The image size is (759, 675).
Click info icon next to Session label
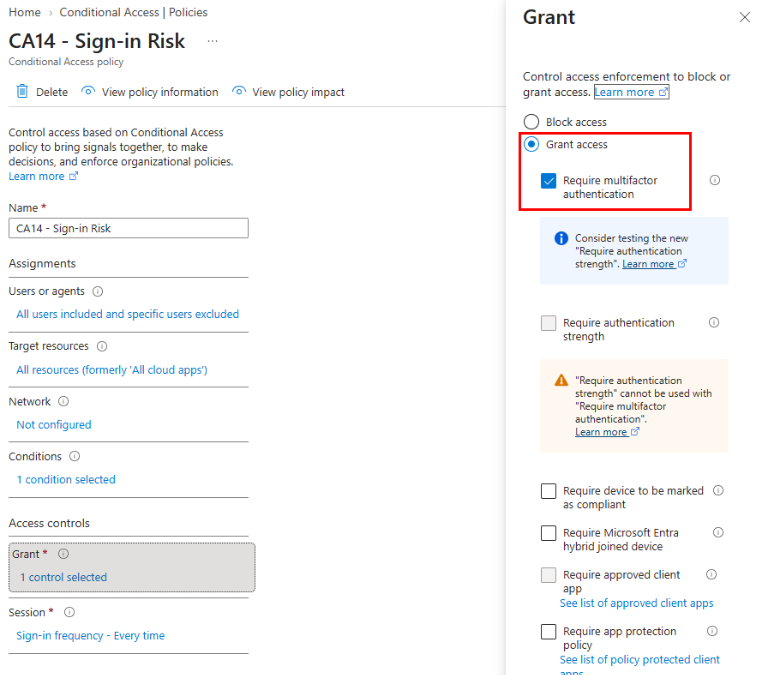(70, 612)
